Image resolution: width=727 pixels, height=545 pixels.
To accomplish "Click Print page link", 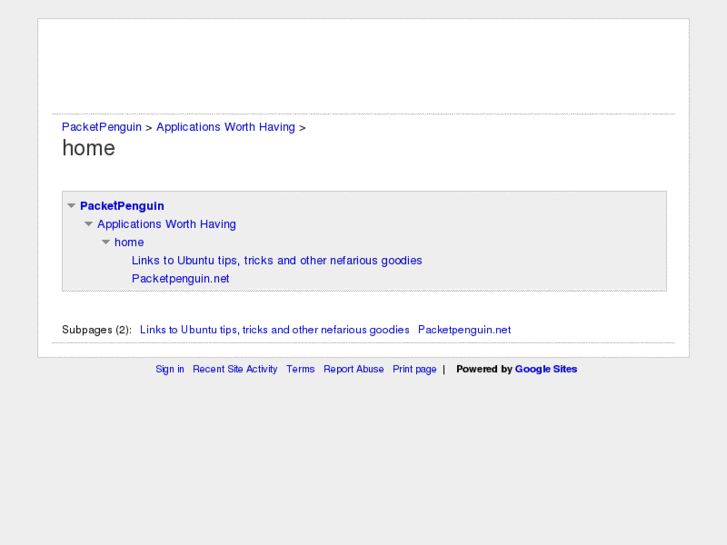I will coord(415,369).
